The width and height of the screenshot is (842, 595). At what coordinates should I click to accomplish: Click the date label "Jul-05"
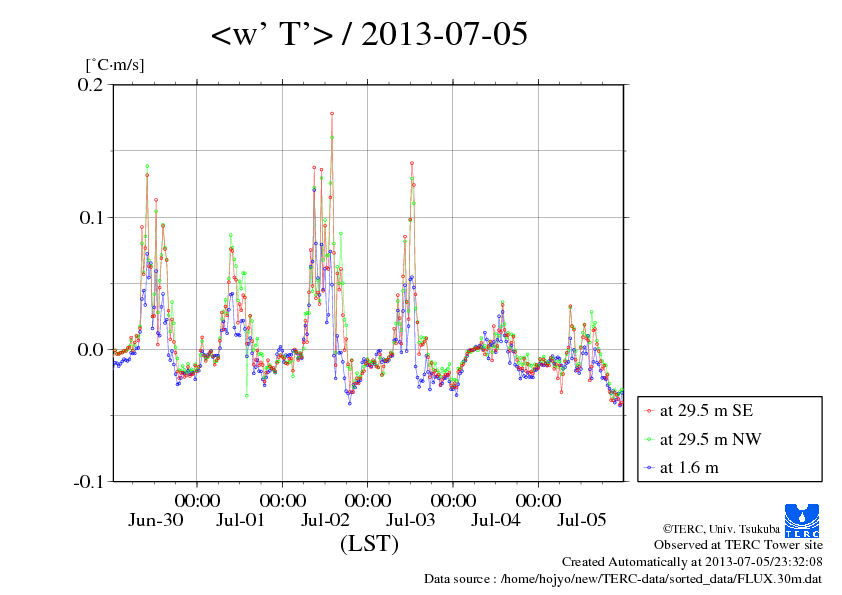point(582,520)
